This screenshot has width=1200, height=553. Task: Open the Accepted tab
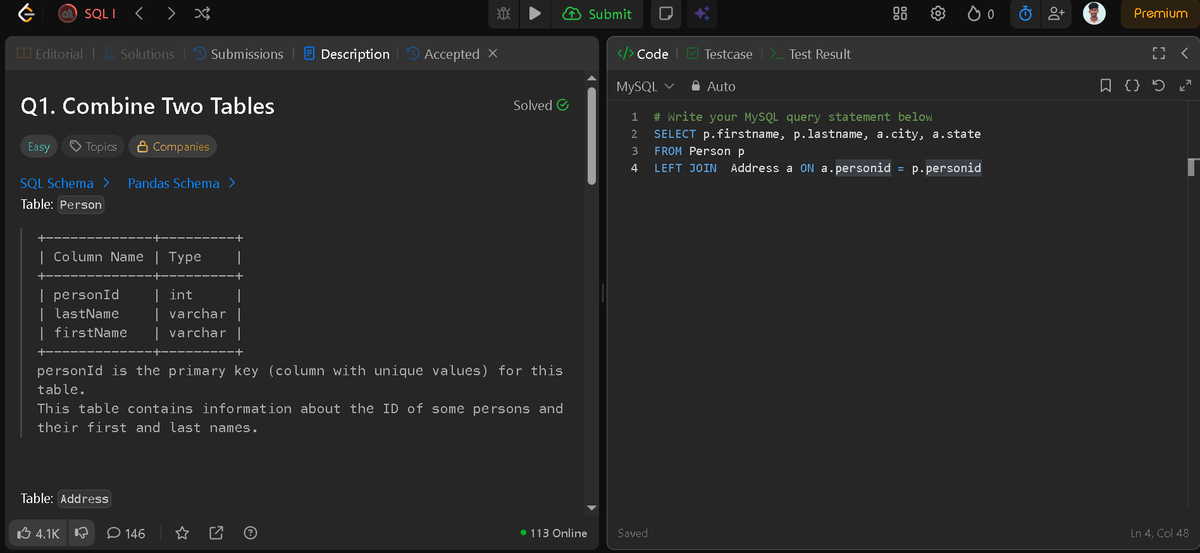point(443,54)
